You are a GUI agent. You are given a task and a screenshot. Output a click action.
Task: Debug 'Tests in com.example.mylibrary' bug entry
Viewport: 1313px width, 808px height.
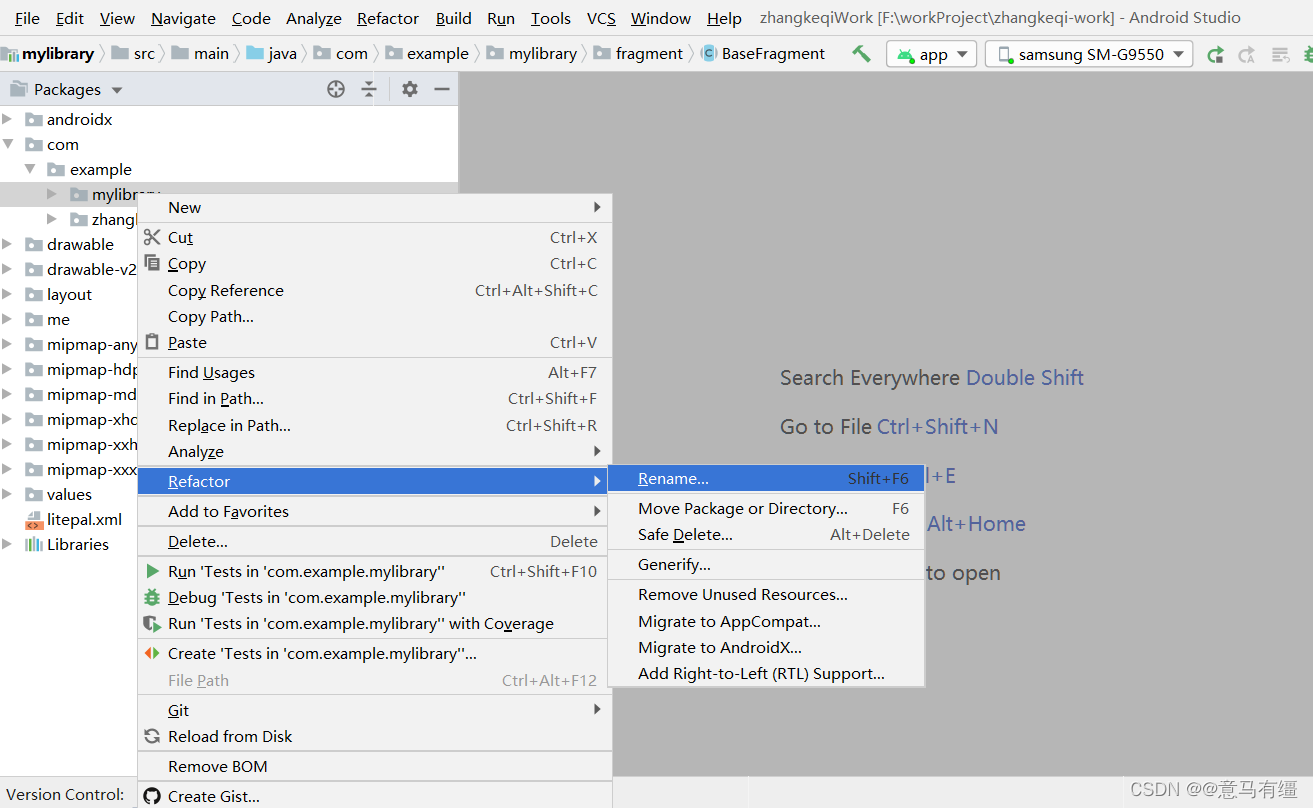(x=374, y=597)
